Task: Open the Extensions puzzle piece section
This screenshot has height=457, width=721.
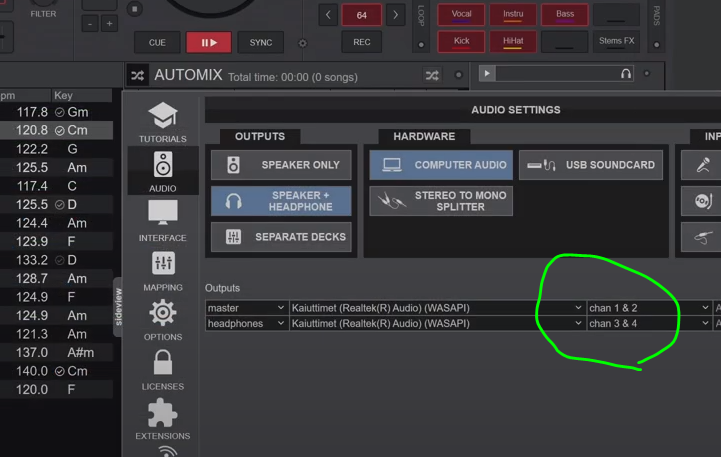Action: pos(162,418)
